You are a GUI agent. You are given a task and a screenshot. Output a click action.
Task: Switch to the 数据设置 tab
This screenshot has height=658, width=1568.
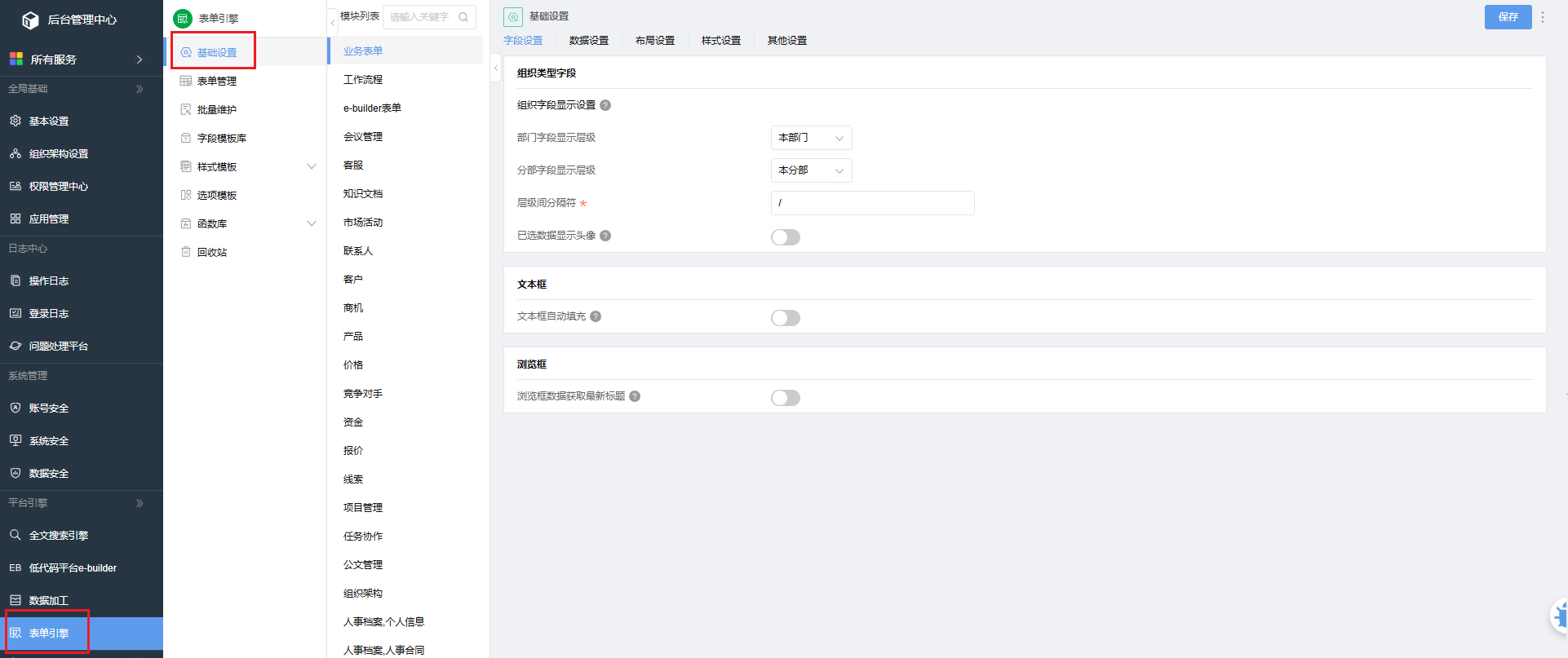click(589, 40)
